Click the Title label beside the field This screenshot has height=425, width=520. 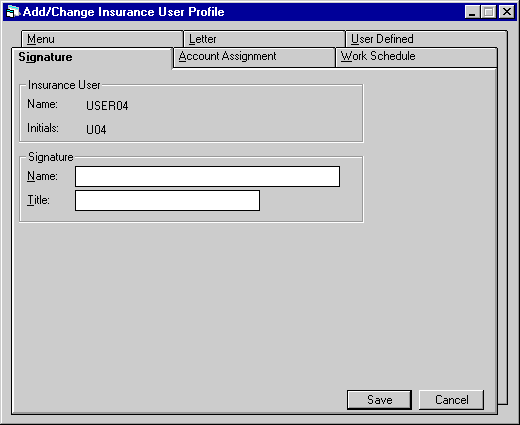pyautogui.click(x=38, y=200)
